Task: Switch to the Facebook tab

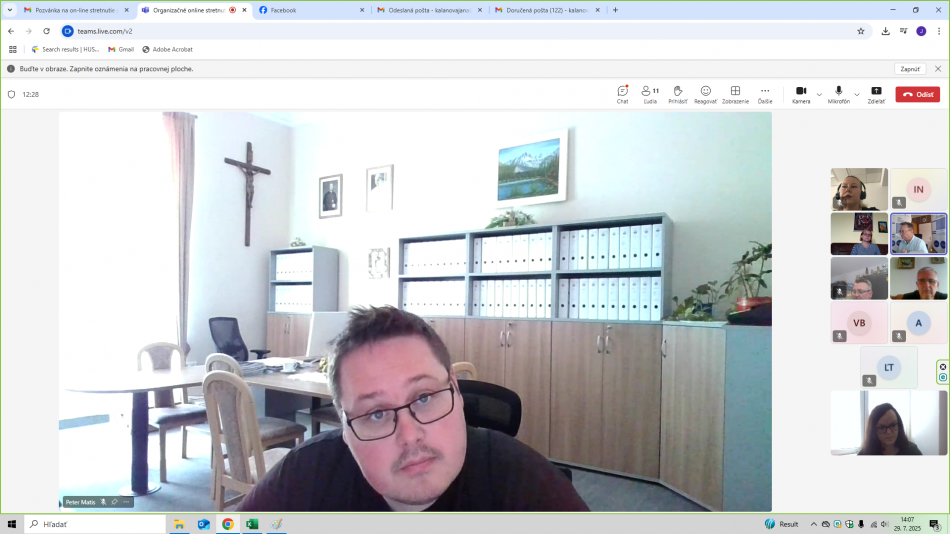Action: tap(309, 10)
